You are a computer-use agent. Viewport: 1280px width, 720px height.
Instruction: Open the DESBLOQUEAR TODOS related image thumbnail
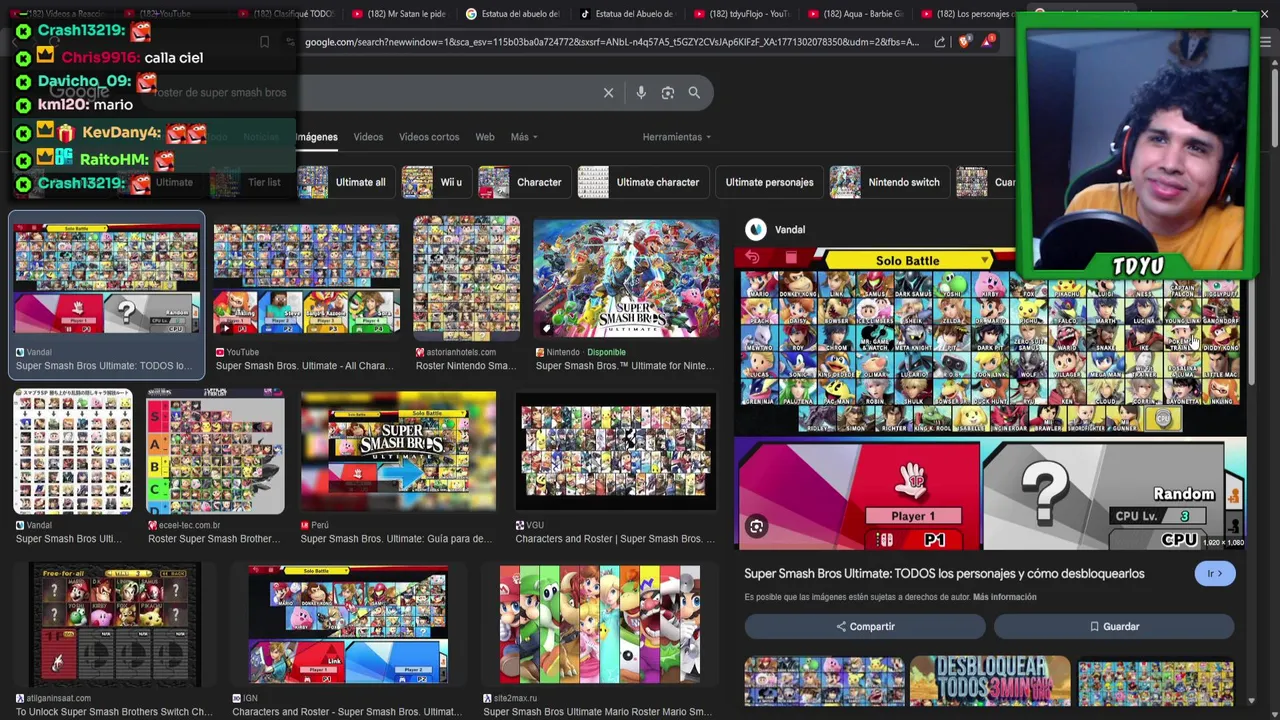pyautogui.click(x=990, y=682)
